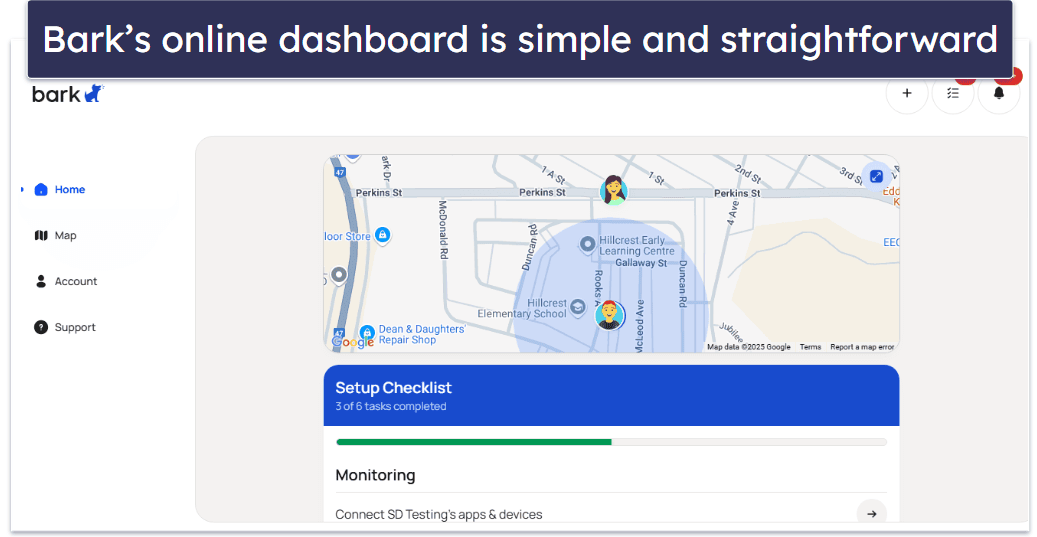The width and height of the screenshot is (1037, 537).
Task: Click the setup progress bar
Action: pos(611,442)
